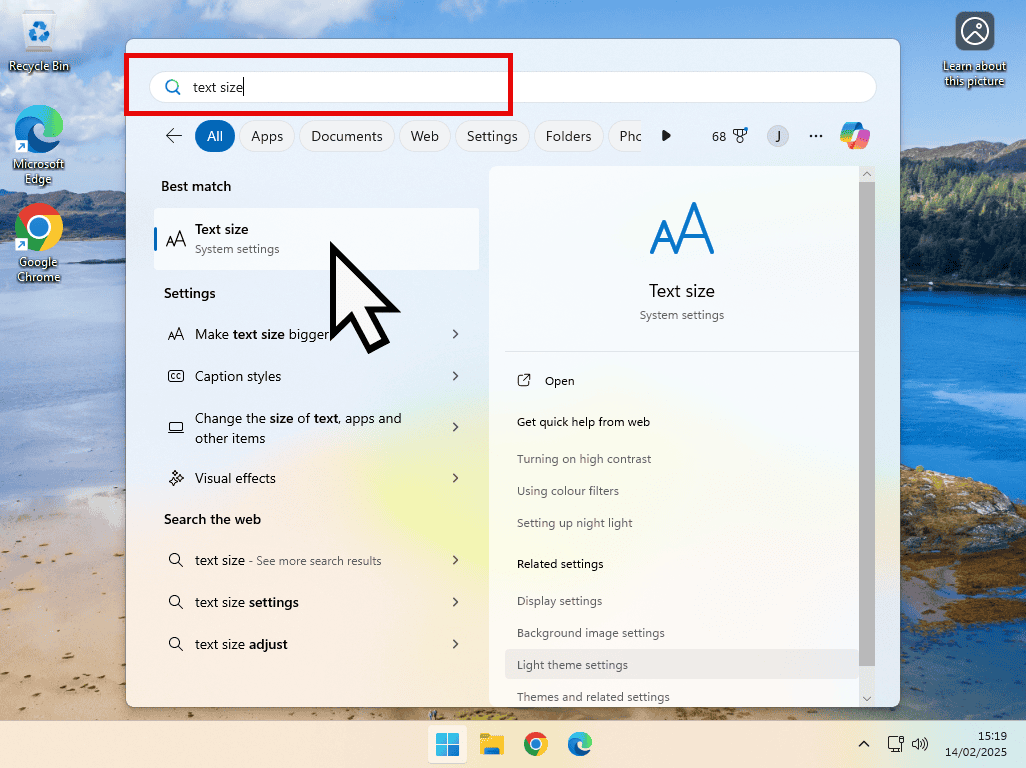This screenshot has width=1026, height=768.
Task: Open Microsoft Edge from the taskbar
Action: click(580, 744)
